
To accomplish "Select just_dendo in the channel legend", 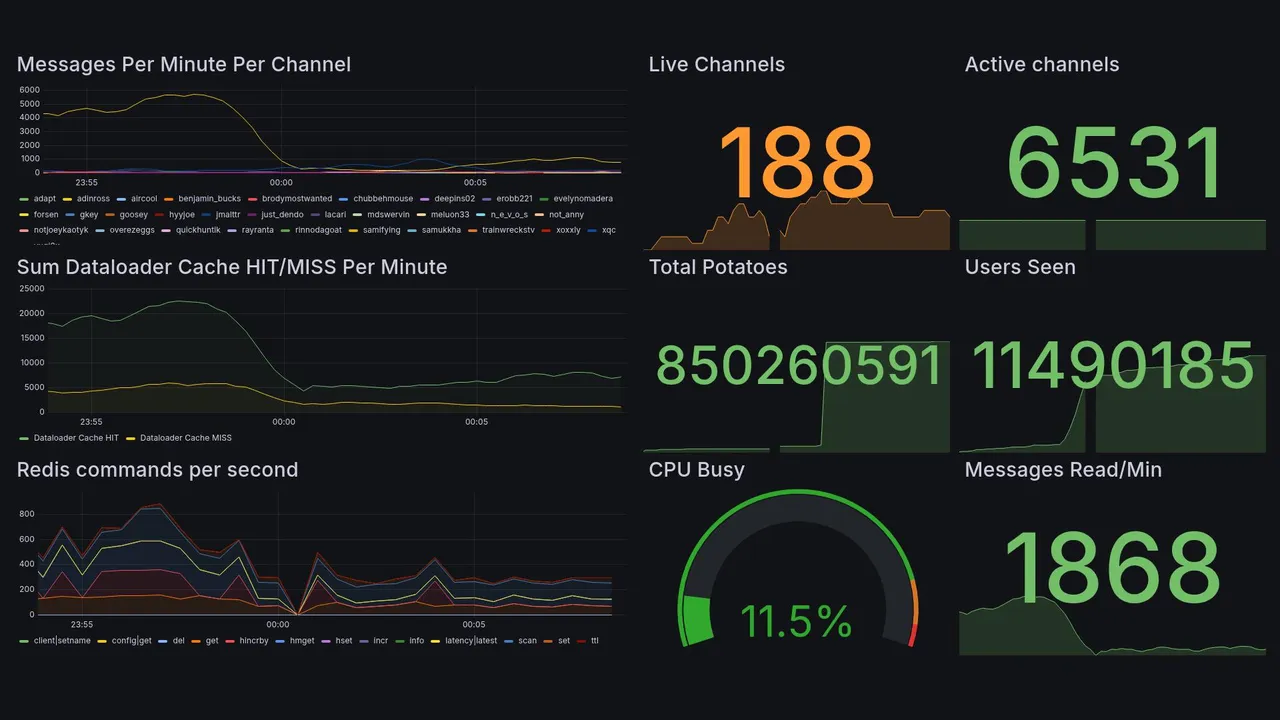I will (275, 215).
